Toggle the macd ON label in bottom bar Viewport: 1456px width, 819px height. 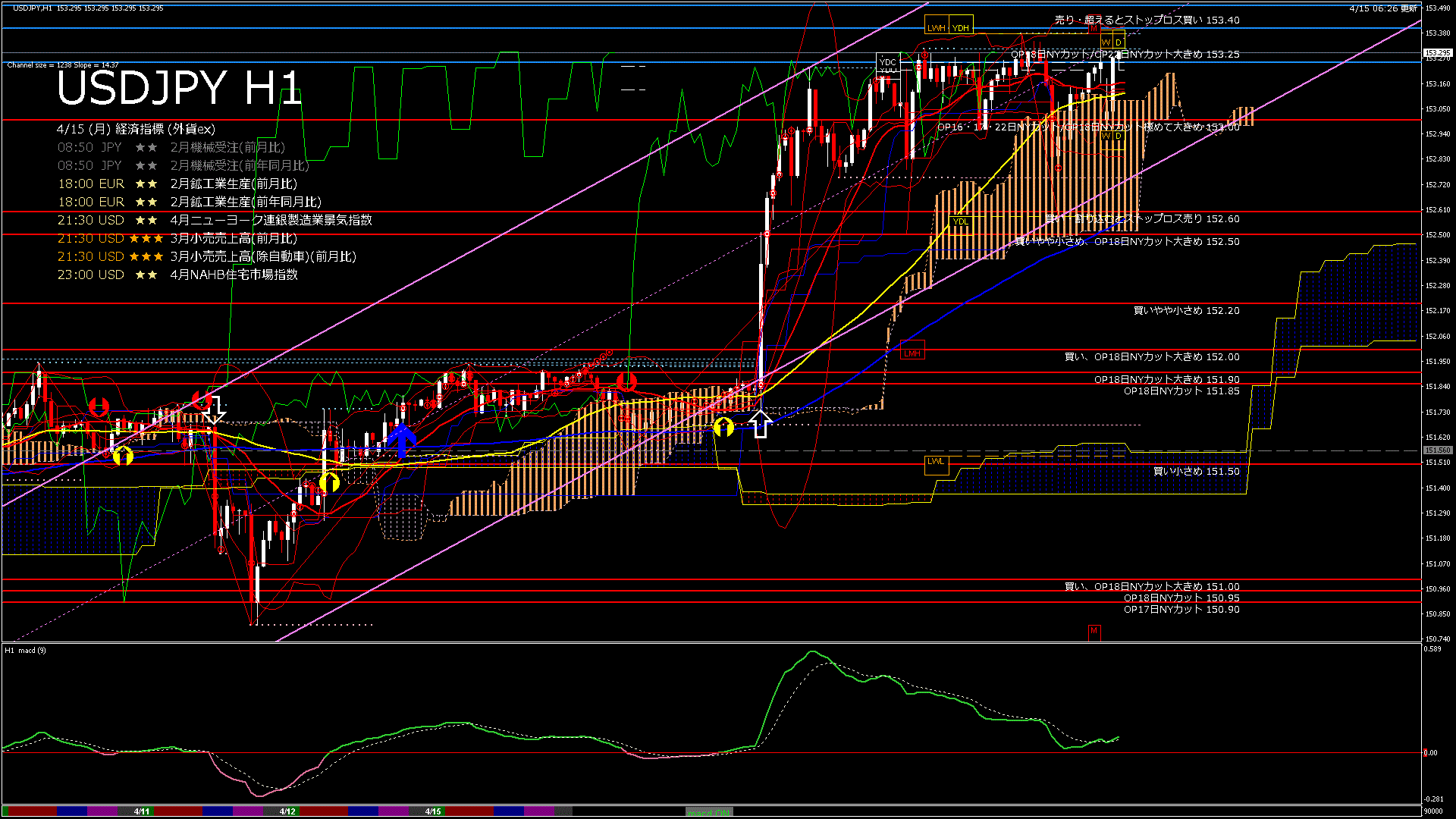(x=710, y=812)
